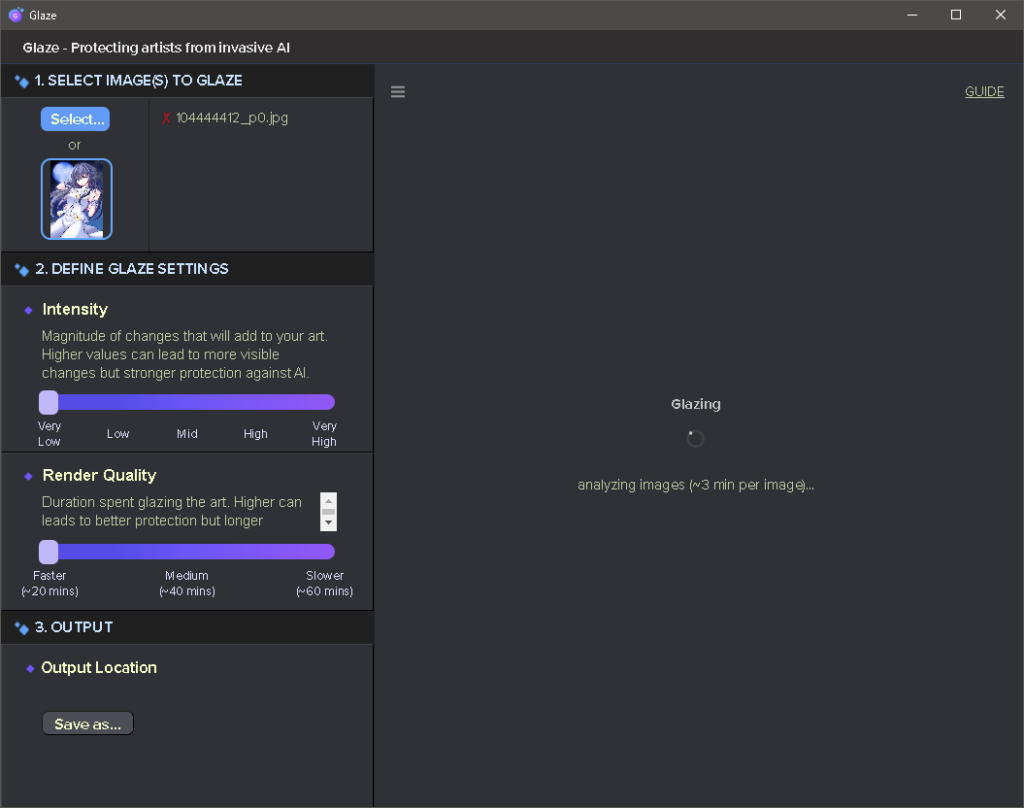Set Intensity to Mid on slider track
The image size is (1024, 808).
coord(187,402)
